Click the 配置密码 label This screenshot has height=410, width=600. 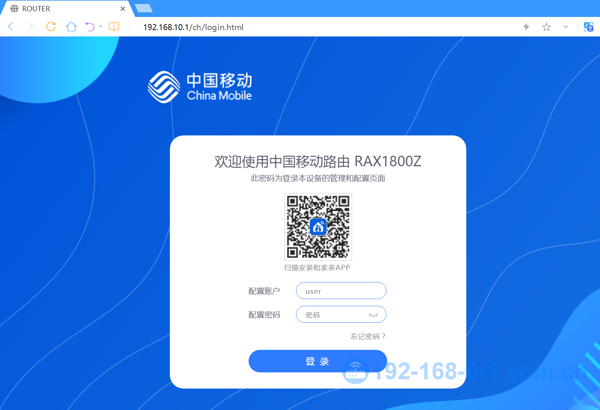(264, 315)
